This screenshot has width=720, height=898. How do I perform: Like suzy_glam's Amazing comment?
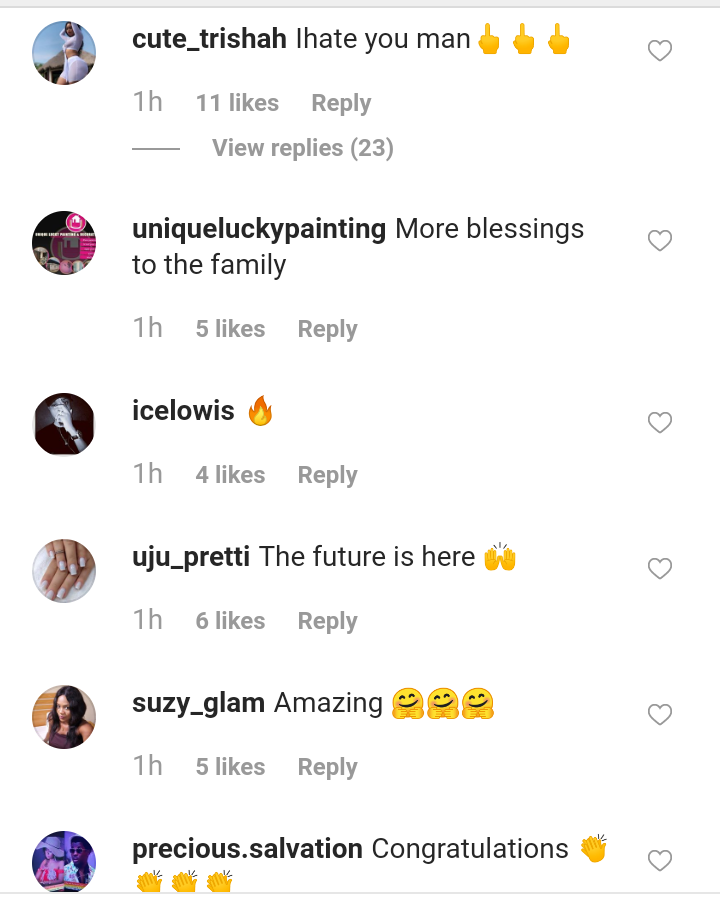(x=660, y=715)
